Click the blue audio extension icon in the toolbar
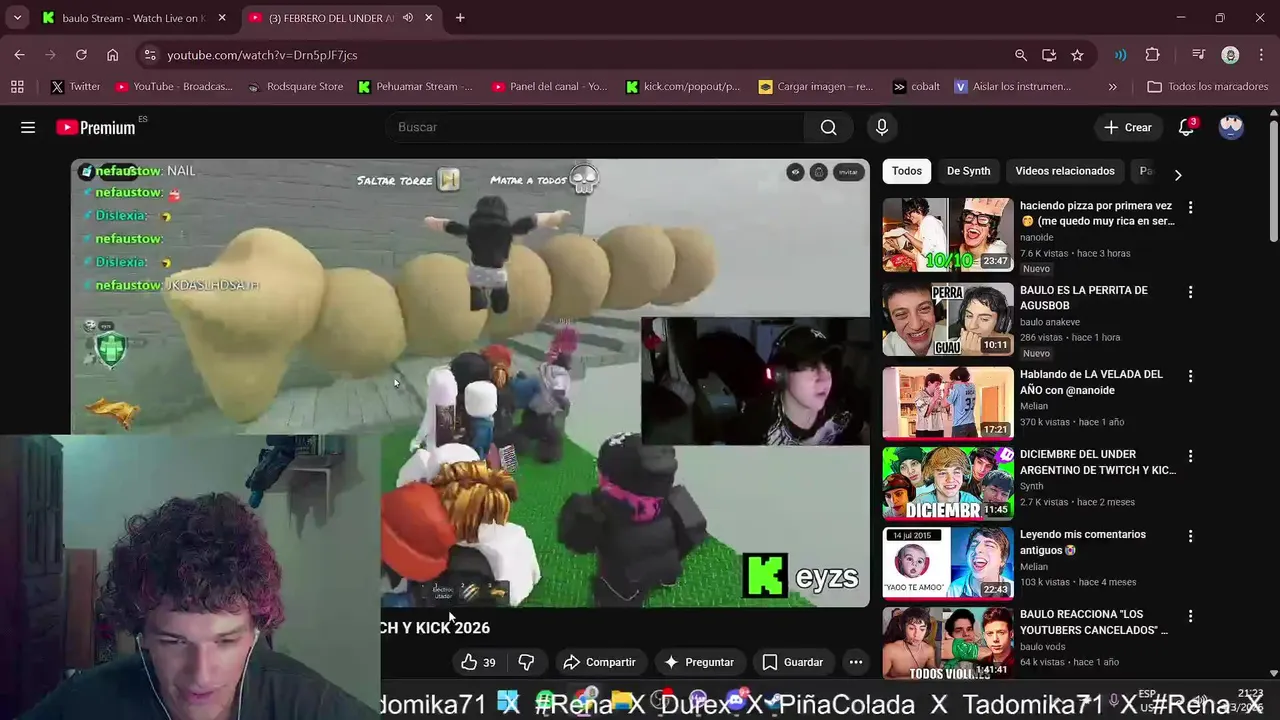 coord(1120,55)
